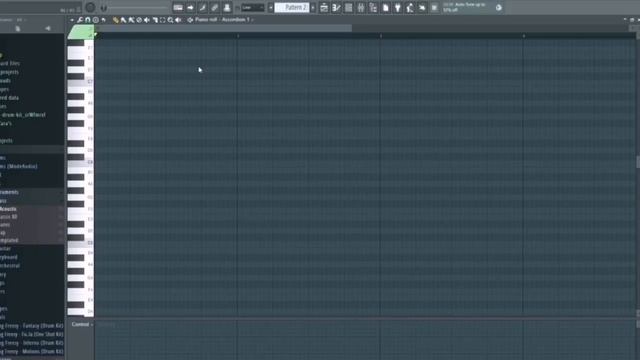Click the browser page icon
Screen dimensions: 640x360
coord(18,28)
